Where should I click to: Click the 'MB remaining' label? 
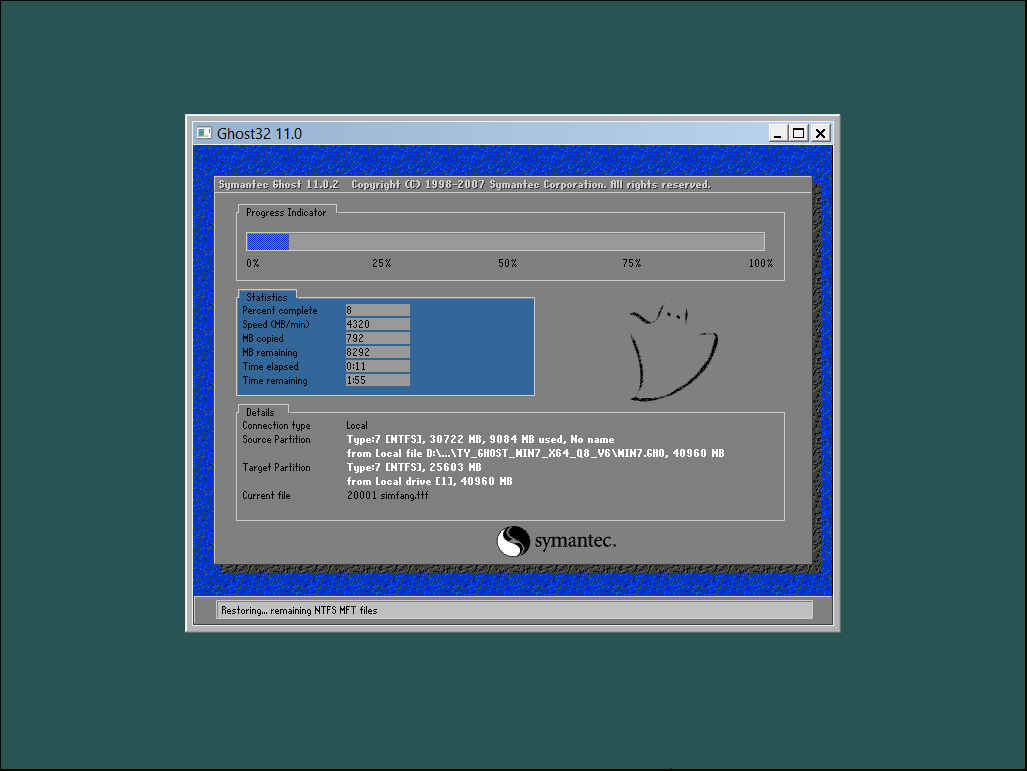point(270,352)
